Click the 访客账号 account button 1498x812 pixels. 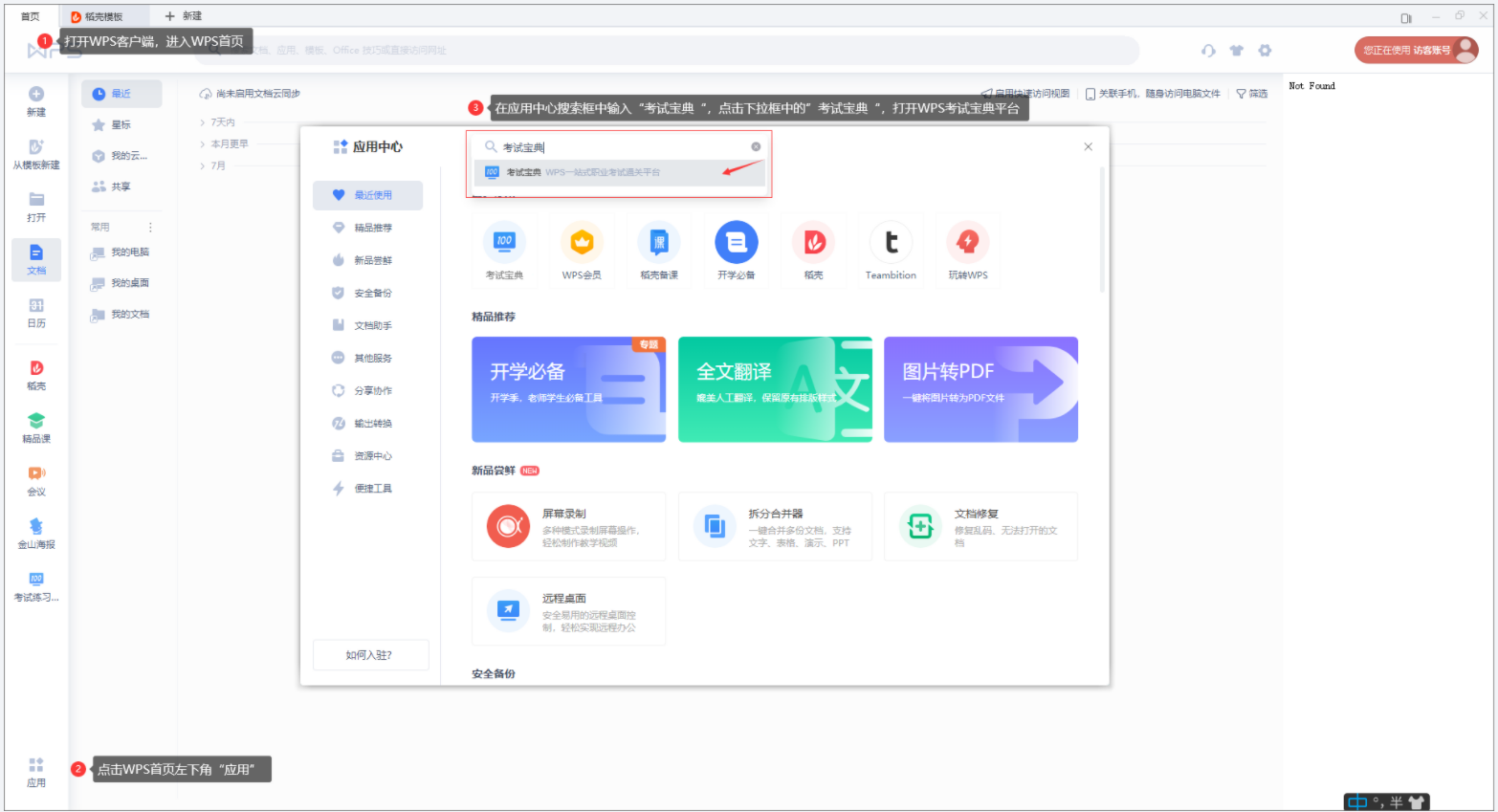(1416, 51)
